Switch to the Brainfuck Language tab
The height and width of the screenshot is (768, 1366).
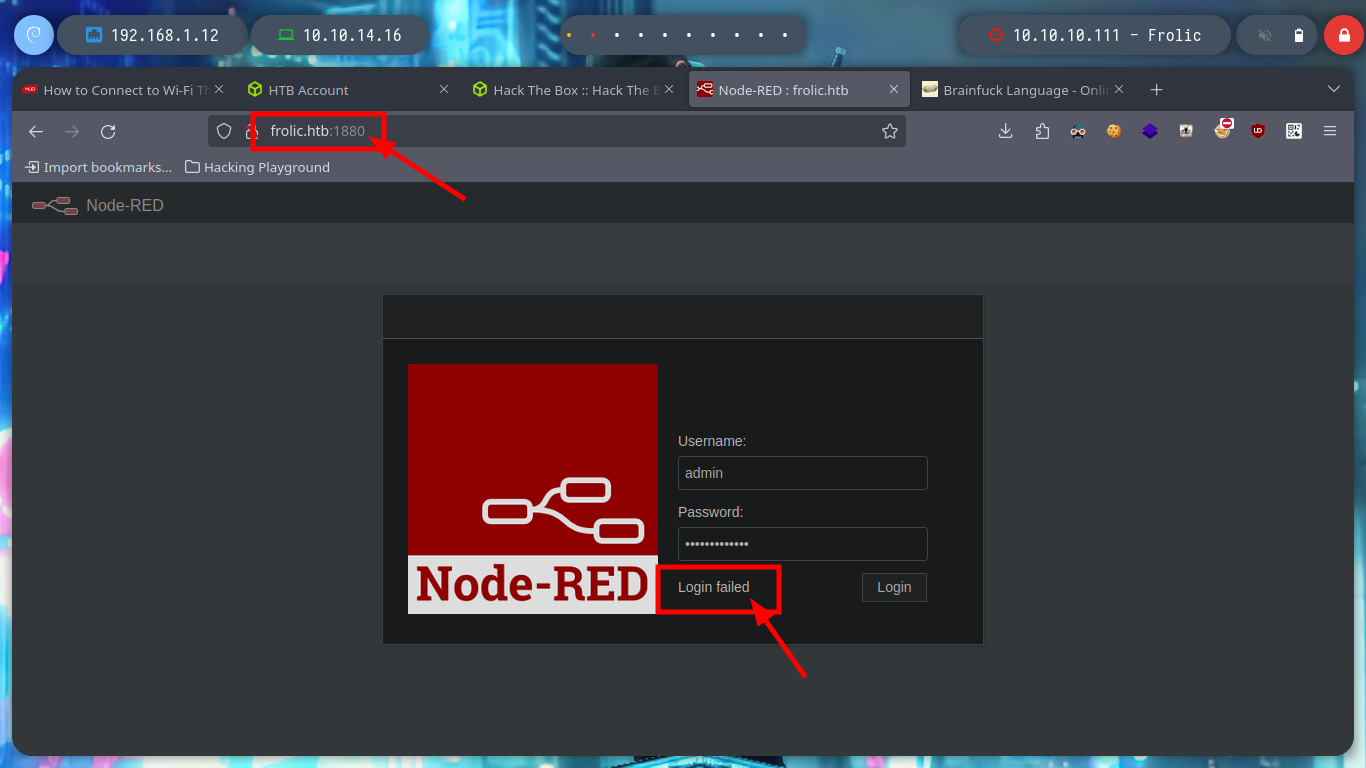click(x=1022, y=90)
